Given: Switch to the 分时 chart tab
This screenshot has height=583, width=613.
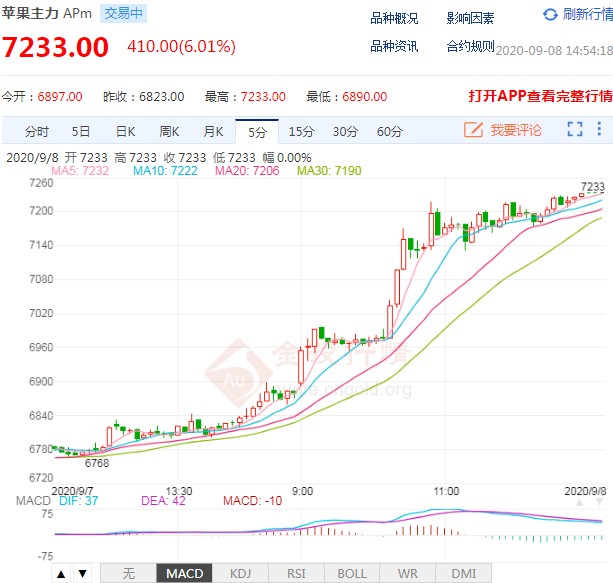Looking at the screenshot, I should 37,132.
